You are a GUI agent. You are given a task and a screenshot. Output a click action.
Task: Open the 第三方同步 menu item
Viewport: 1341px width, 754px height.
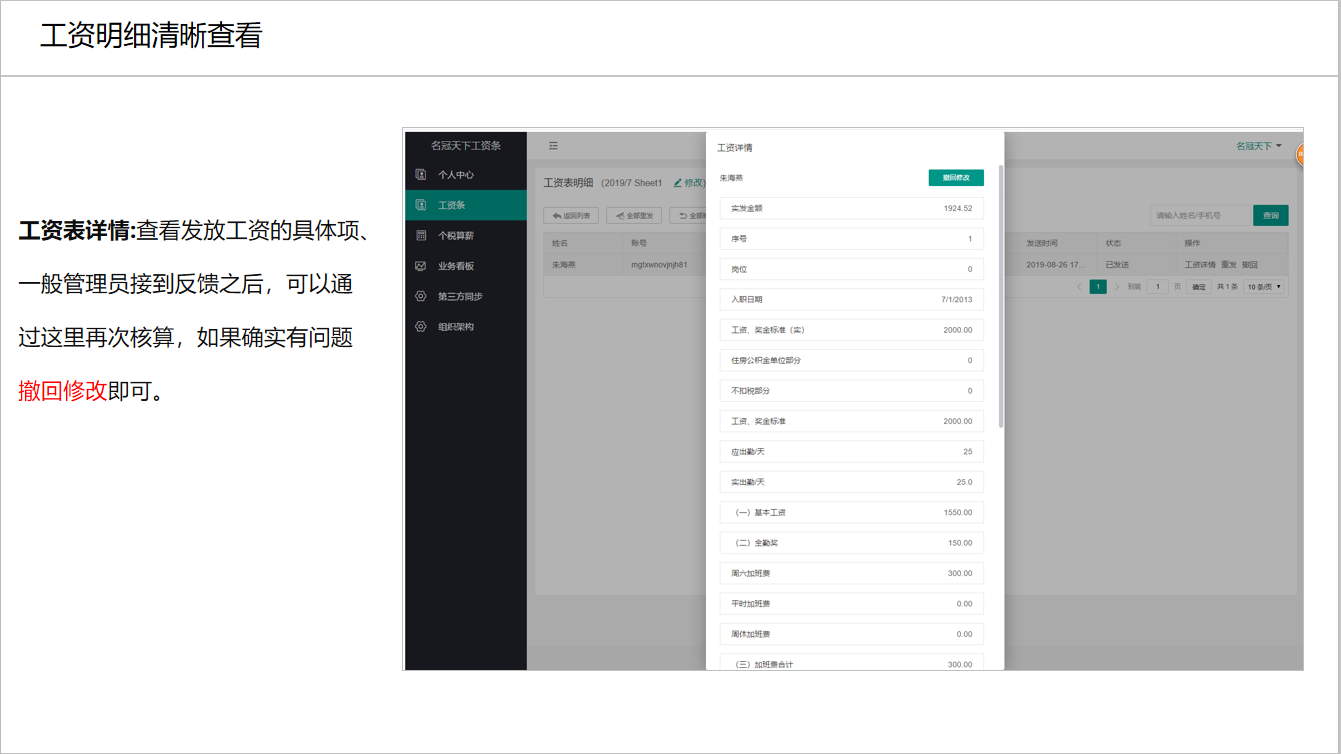466,296
